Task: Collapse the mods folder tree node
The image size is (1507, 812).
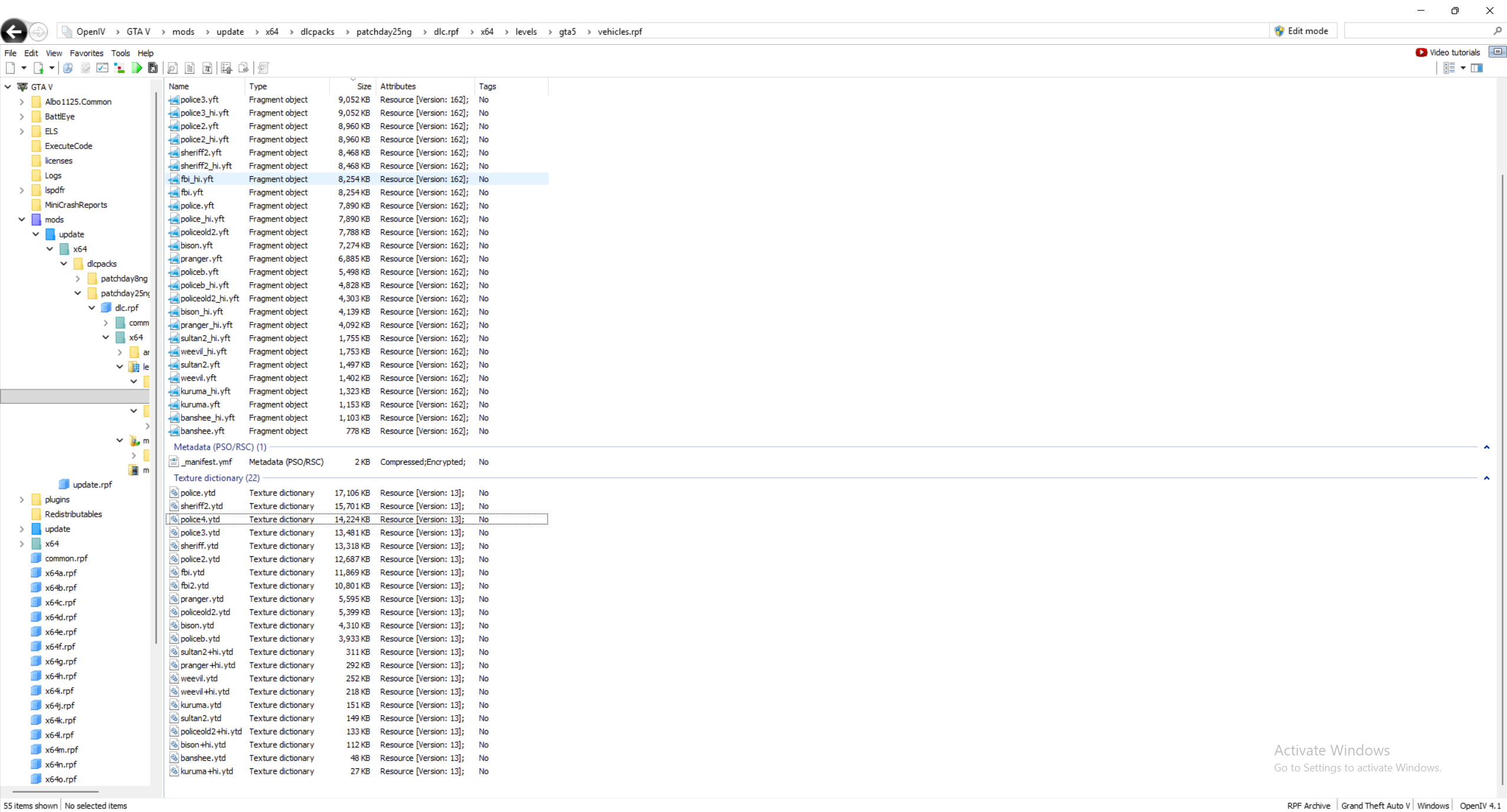Action: point(22,219)
